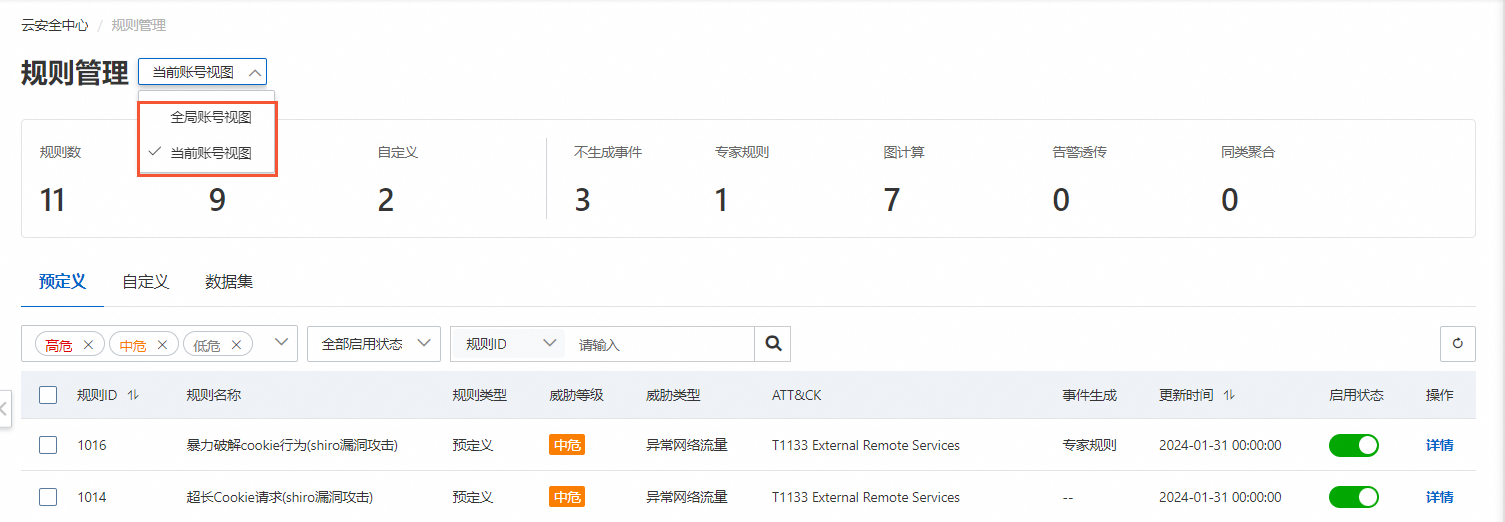Click the 规则名称 column header
Viewport: 1505px width, 522px height.
(214, 395)
